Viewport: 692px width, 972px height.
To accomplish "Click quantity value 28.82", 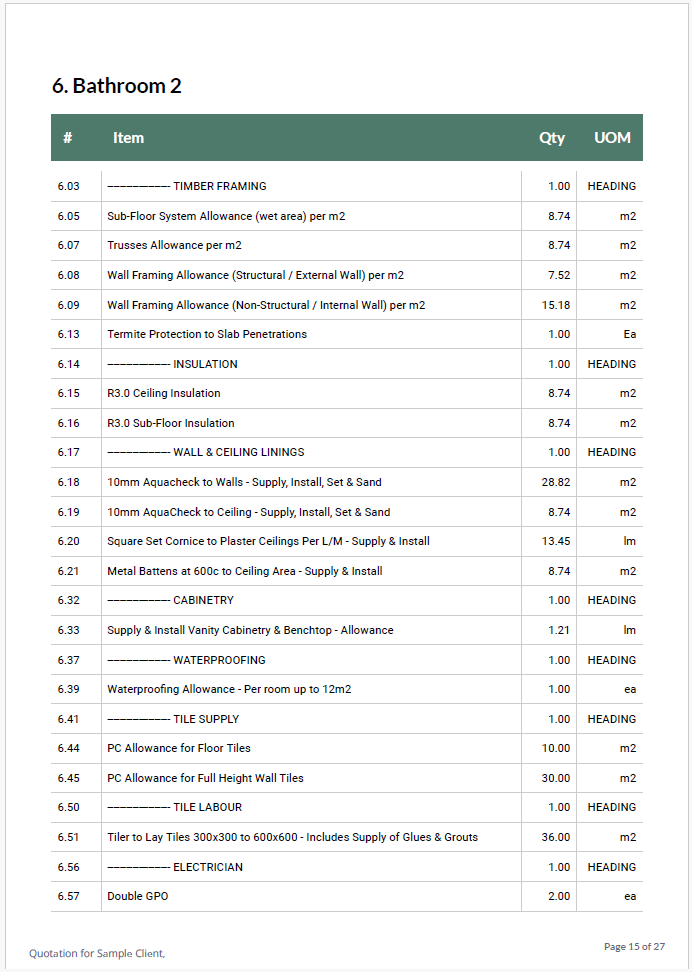I will pyautogui.click(x=556, y=482).
